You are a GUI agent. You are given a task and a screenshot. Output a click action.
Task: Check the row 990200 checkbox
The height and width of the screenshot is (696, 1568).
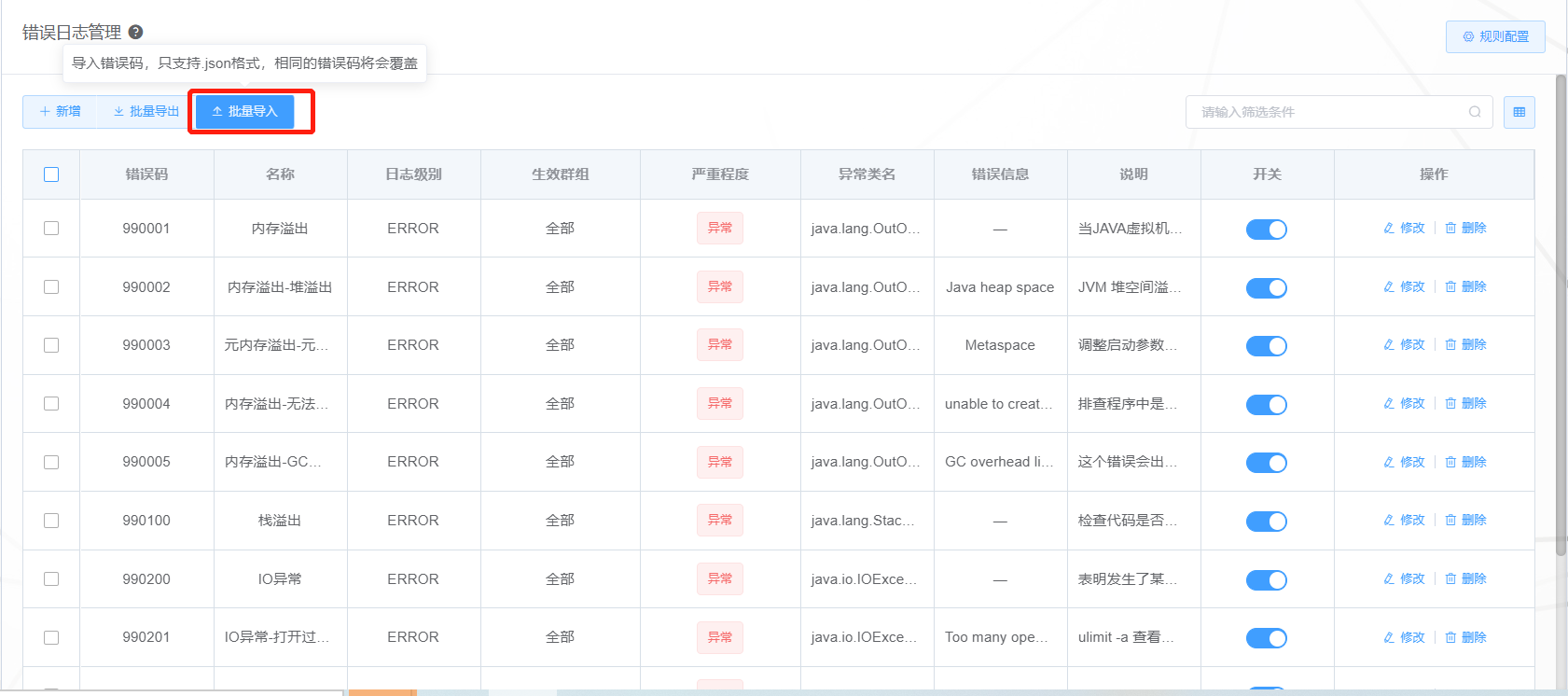[x=51, y=578]
